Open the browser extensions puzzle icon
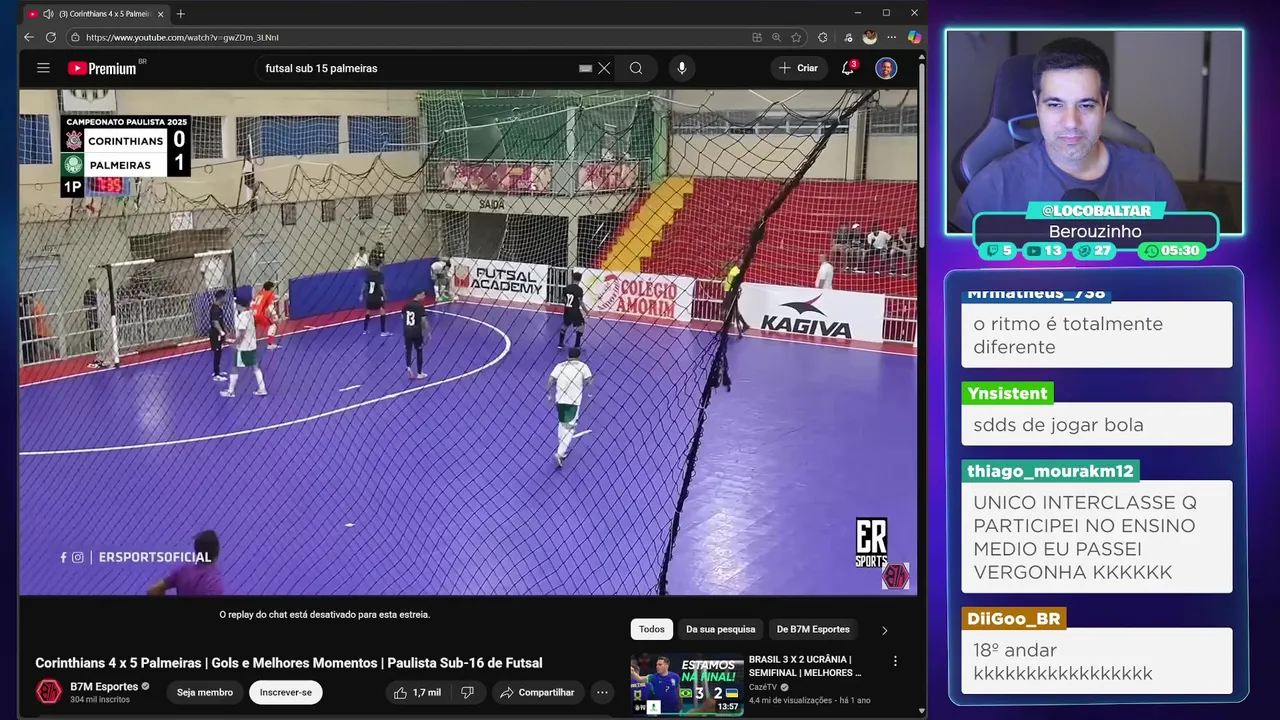 coord(823,37)
